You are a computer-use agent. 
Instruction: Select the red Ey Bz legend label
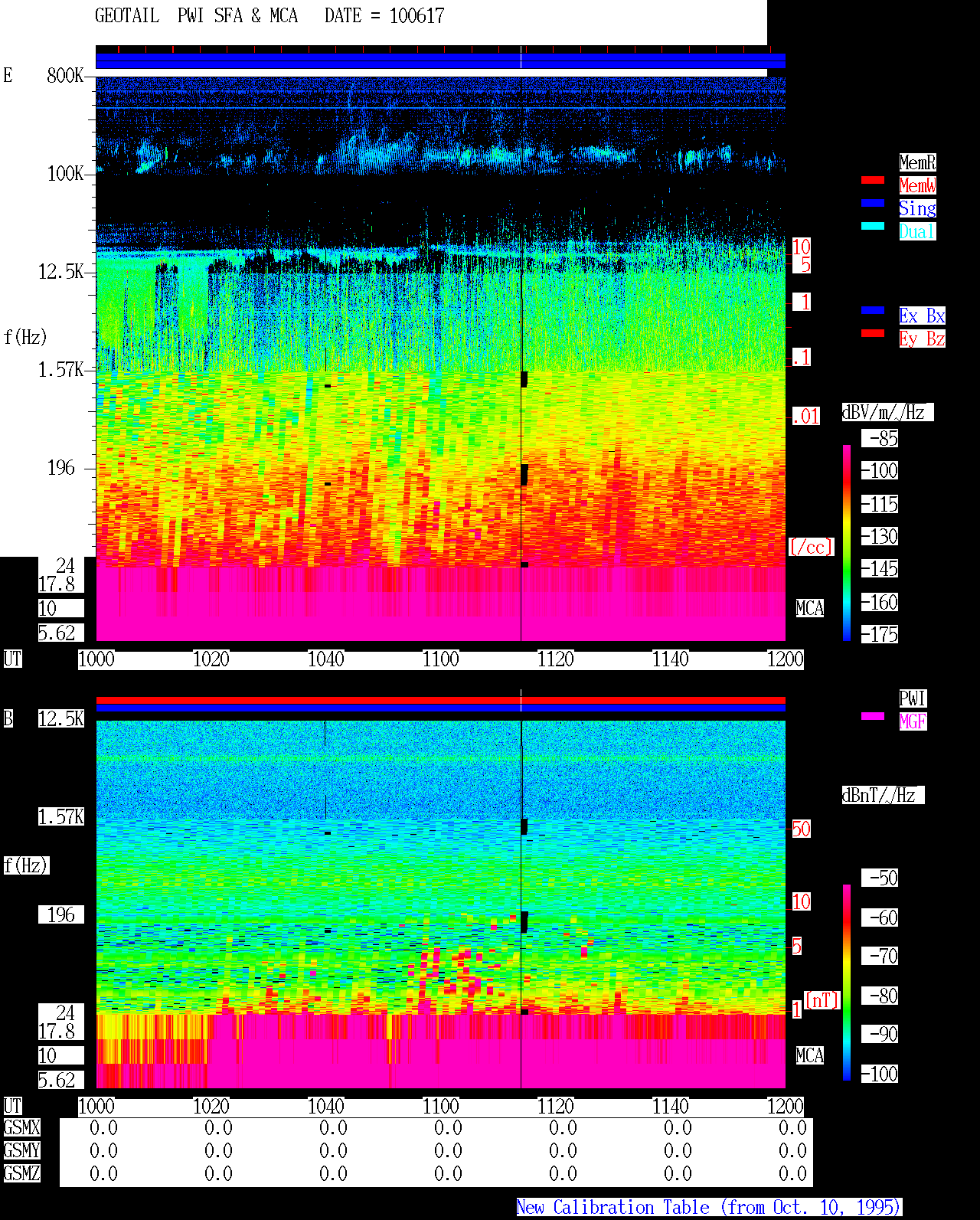[x=922, y=339]
